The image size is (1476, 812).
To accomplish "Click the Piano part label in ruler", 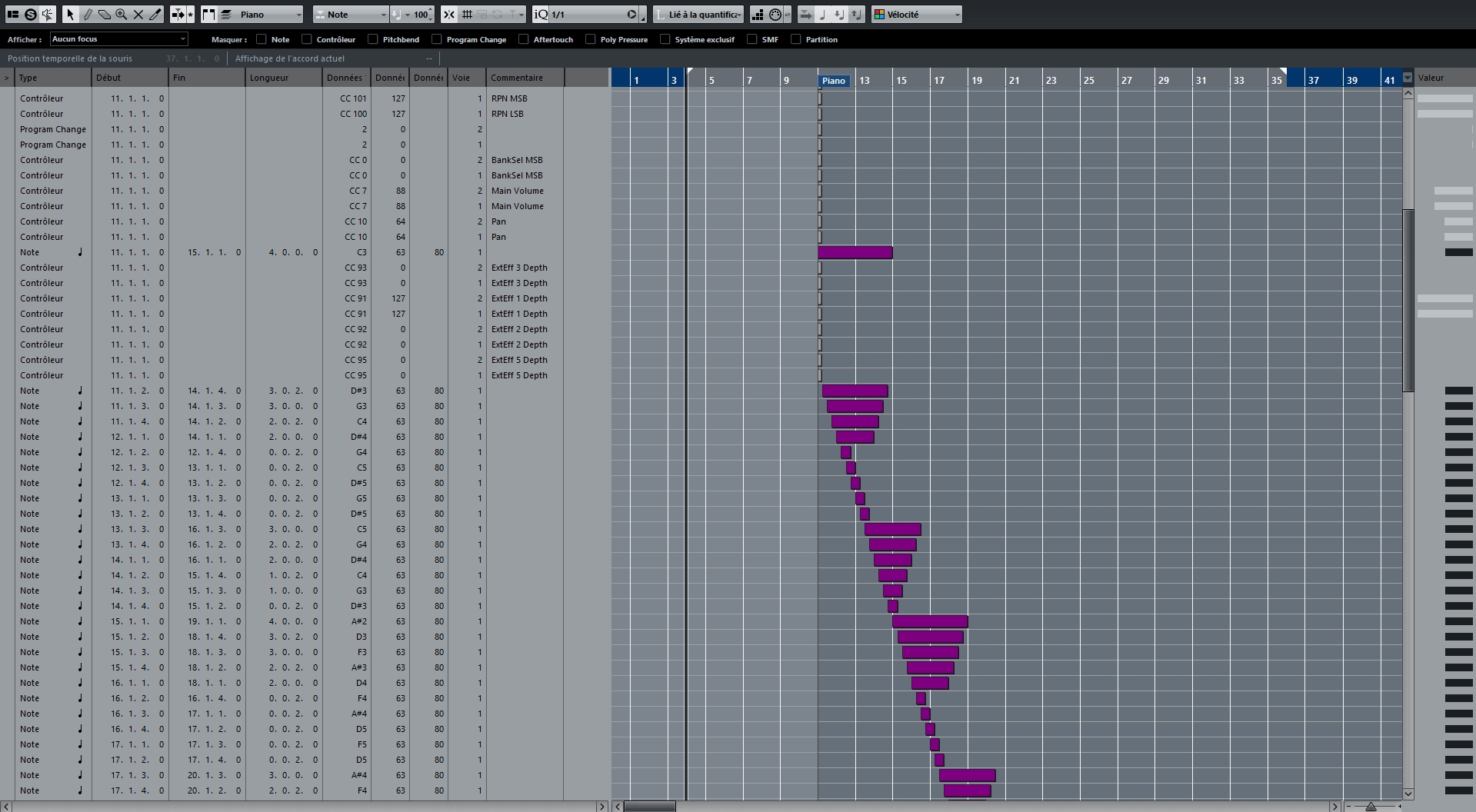I will 834,81.
